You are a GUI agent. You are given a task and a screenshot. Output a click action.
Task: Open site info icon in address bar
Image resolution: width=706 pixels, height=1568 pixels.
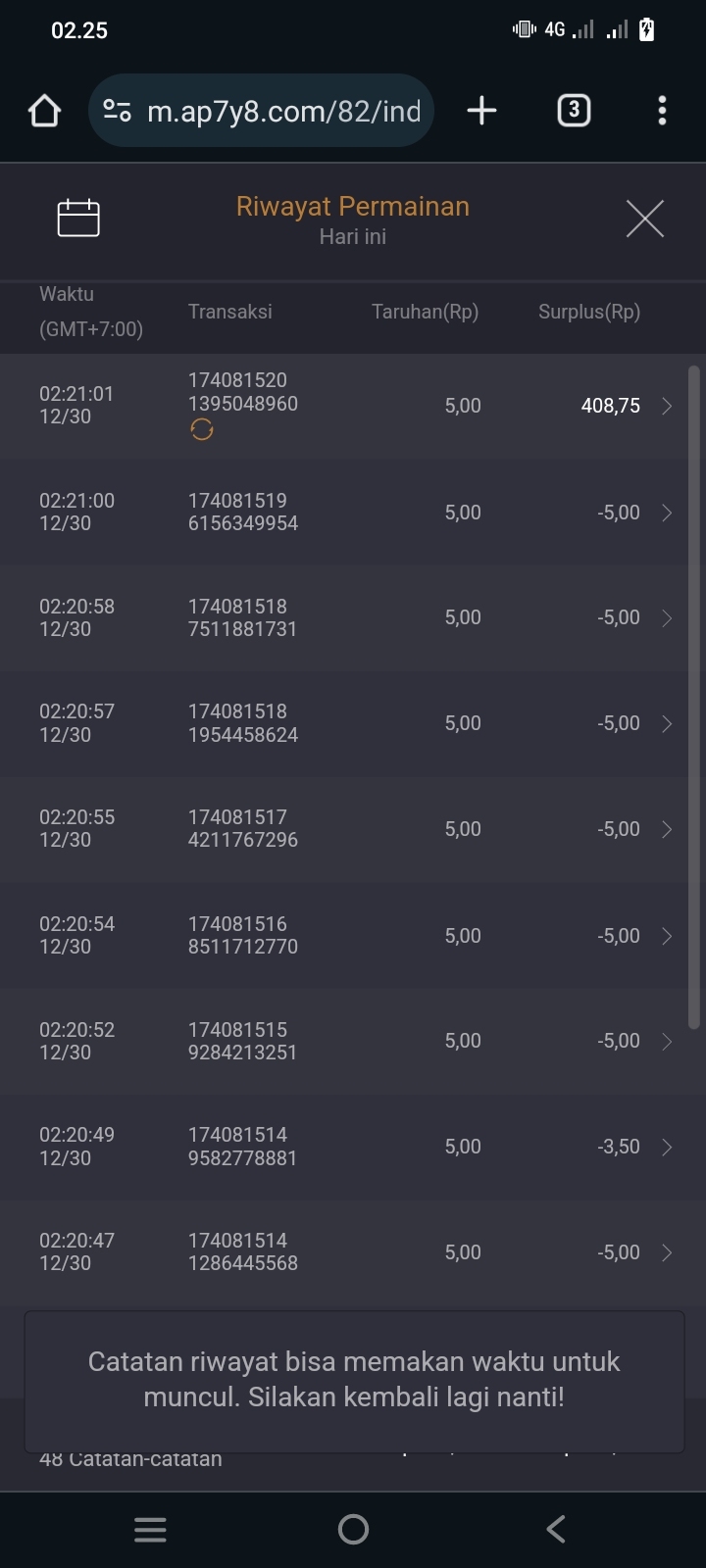[x=118, y=111]
